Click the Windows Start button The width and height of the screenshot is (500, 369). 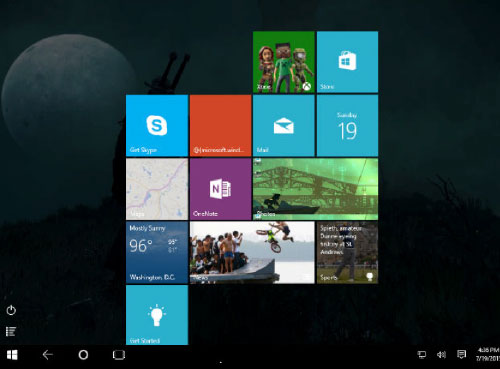click(12, 355)
